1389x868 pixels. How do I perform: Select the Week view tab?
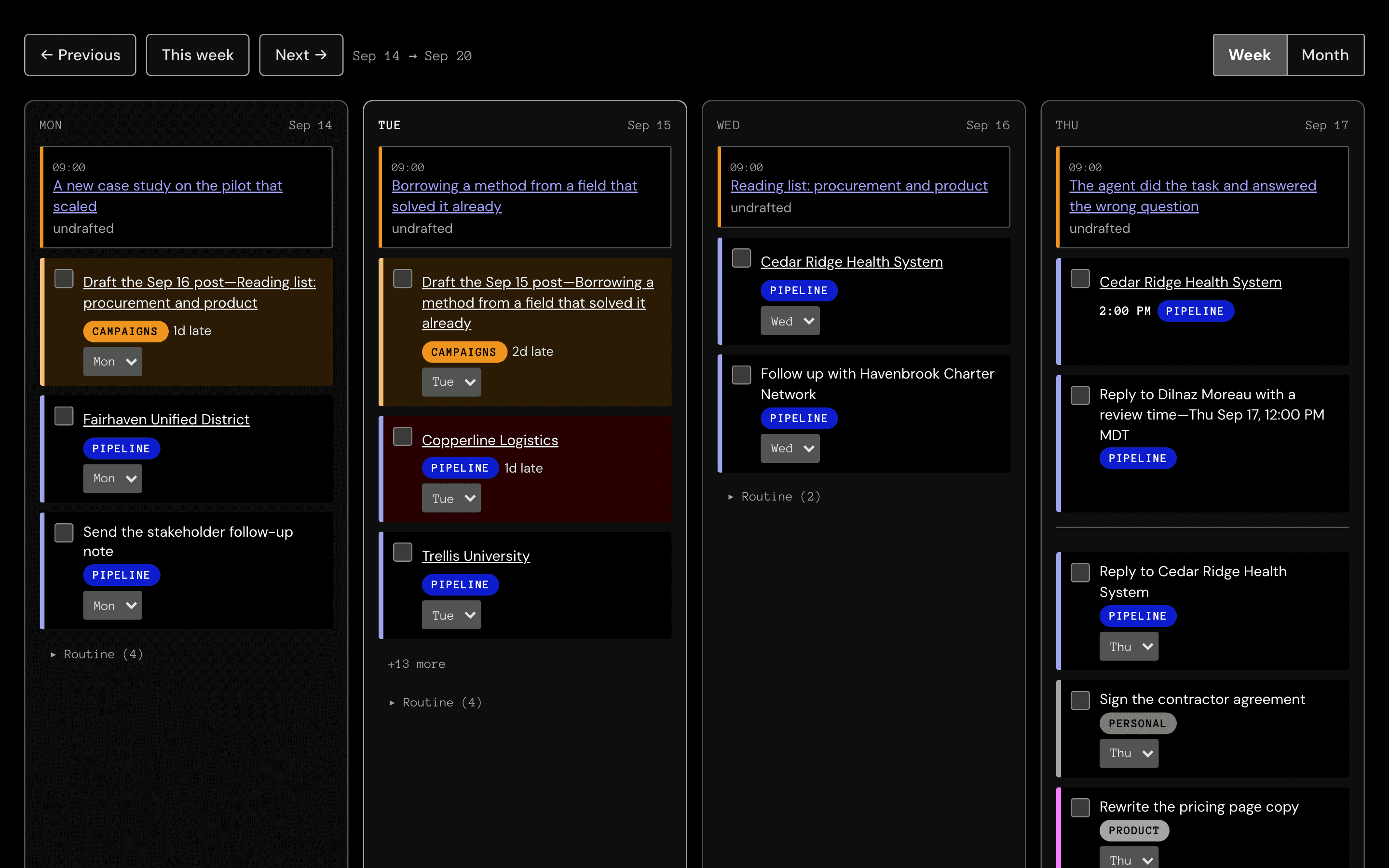click(x=1250, y=55)
